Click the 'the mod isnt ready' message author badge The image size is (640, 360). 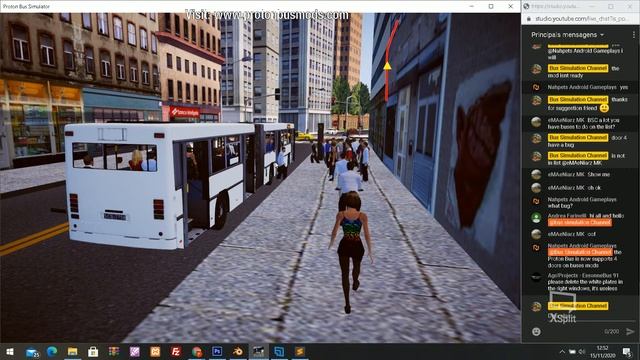pos(578,68)
